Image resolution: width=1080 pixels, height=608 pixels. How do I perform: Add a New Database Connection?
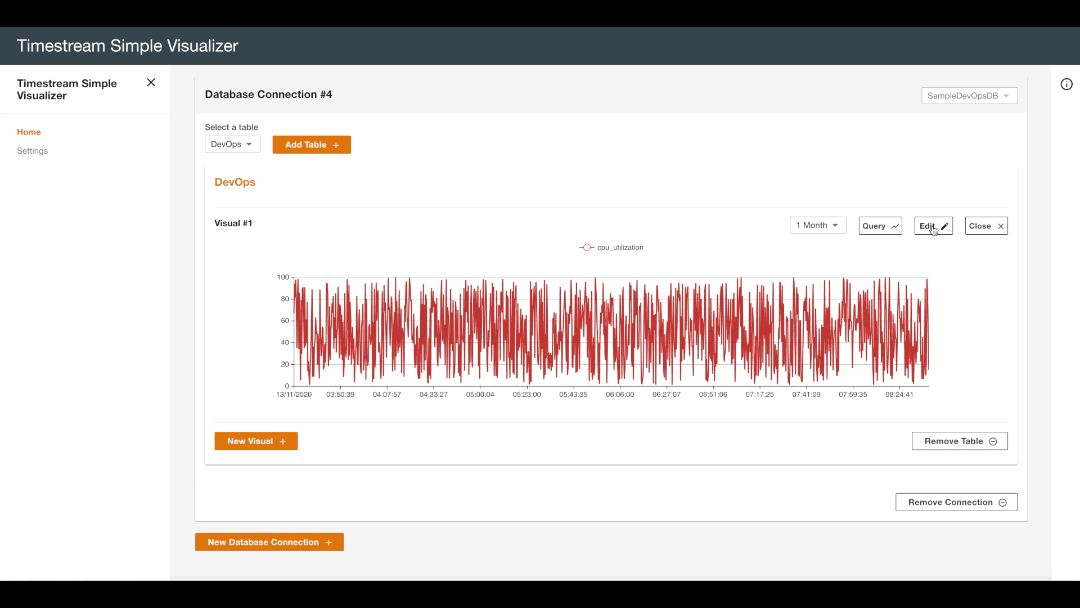pyautogui.click(x=269, y=542)
